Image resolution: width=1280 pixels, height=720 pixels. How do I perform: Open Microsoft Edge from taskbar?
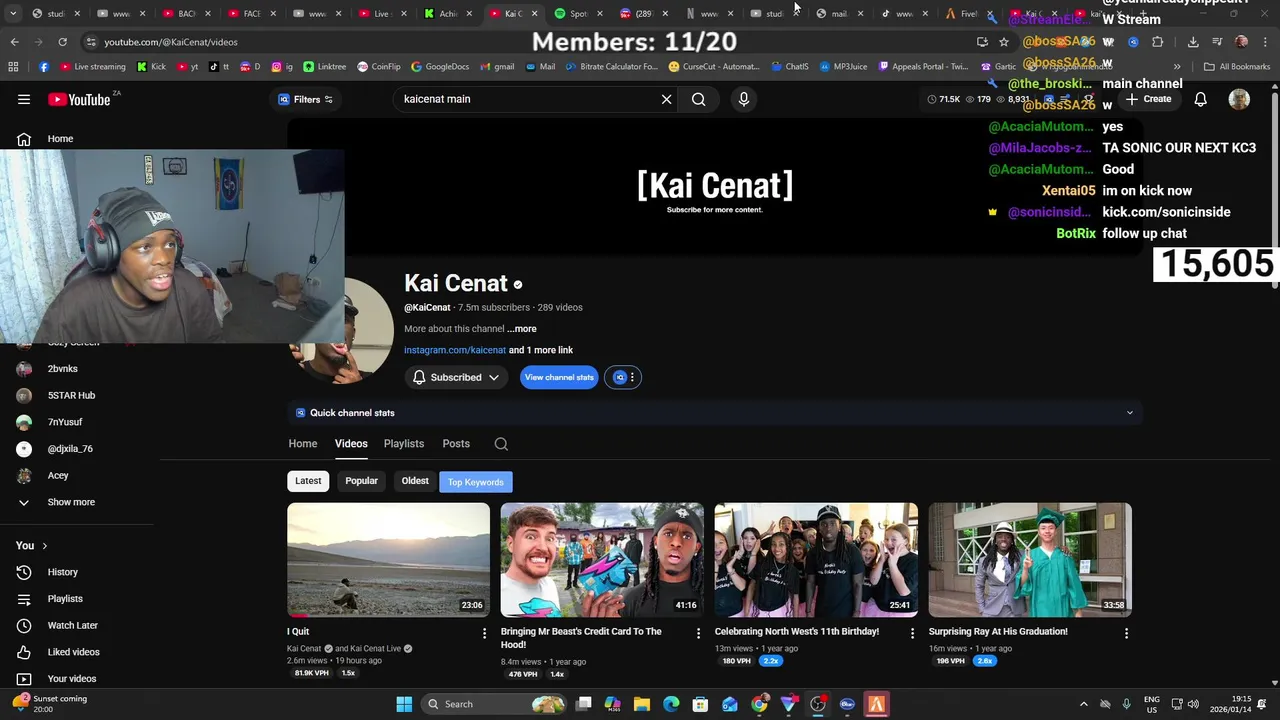pos(671,704)
